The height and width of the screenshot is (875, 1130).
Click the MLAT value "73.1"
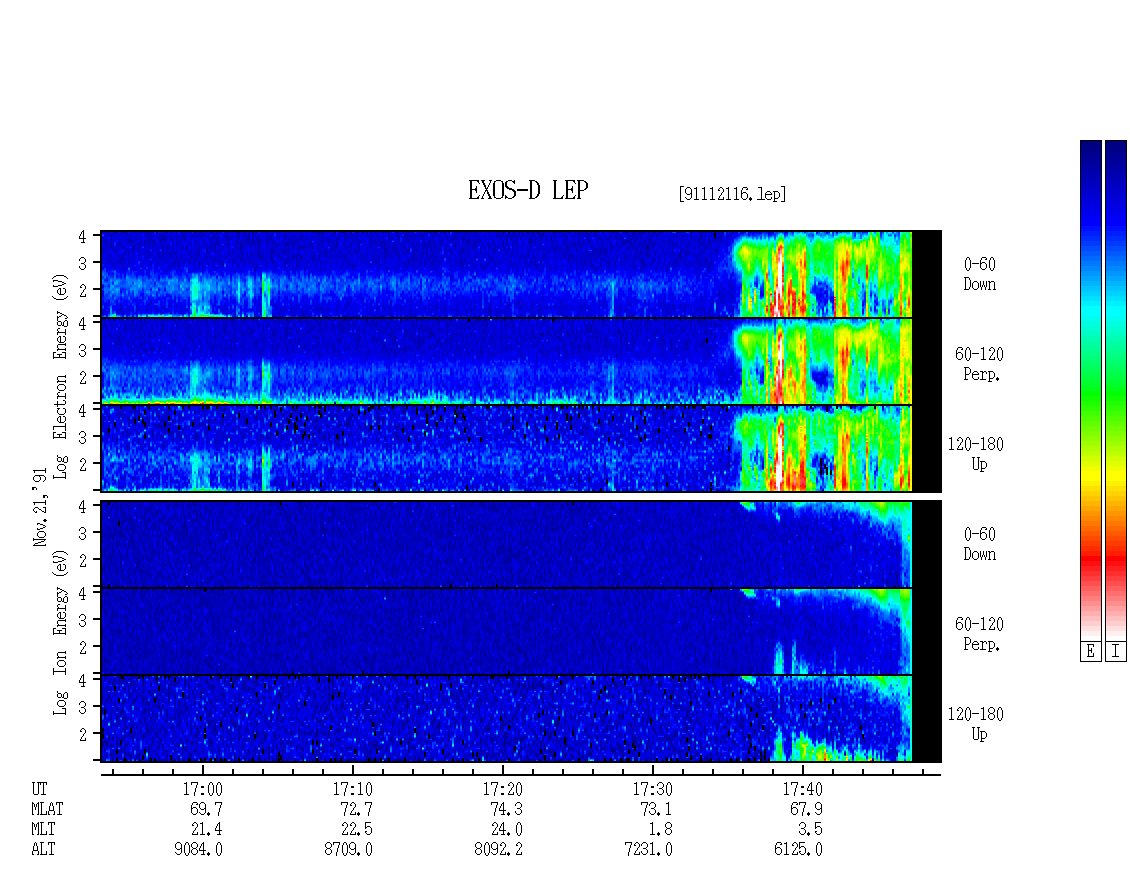[656, 809]
